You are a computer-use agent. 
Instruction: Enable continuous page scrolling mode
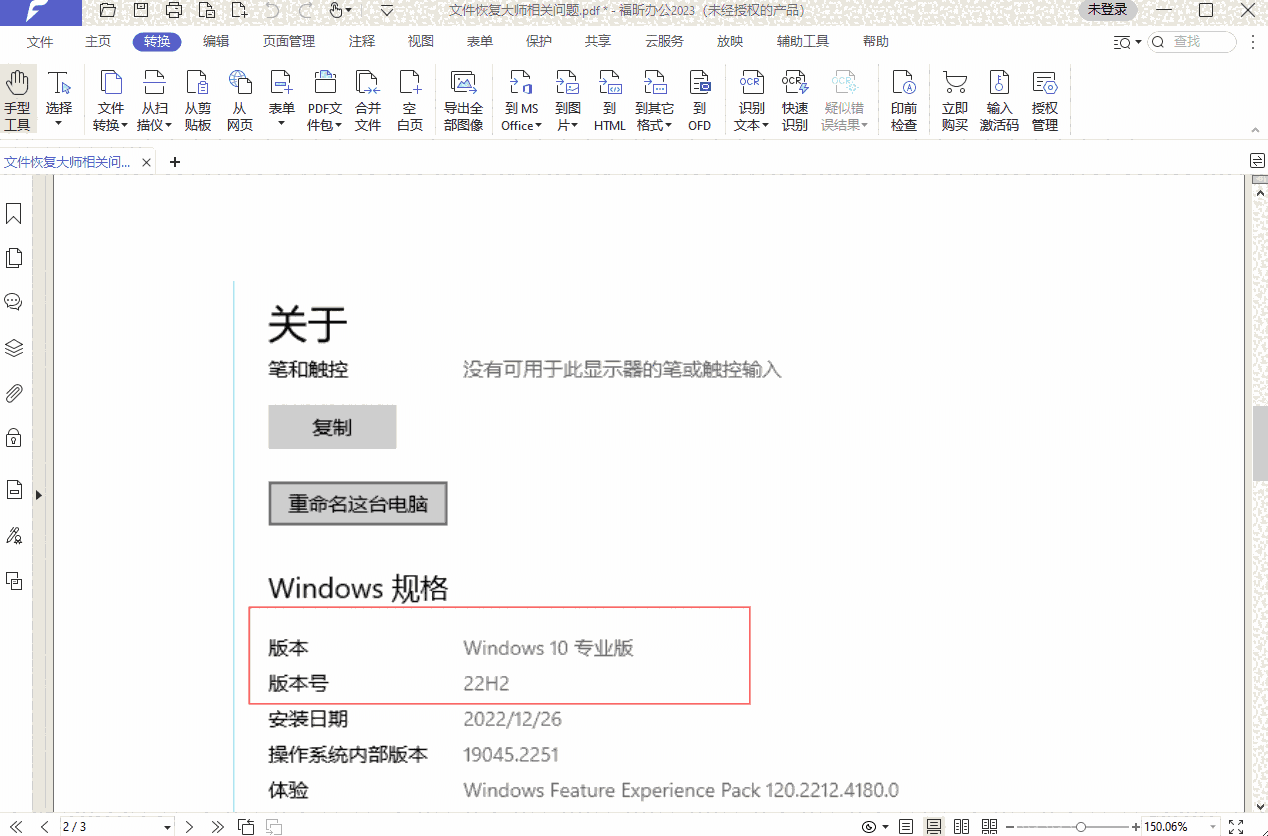(933, 826)
